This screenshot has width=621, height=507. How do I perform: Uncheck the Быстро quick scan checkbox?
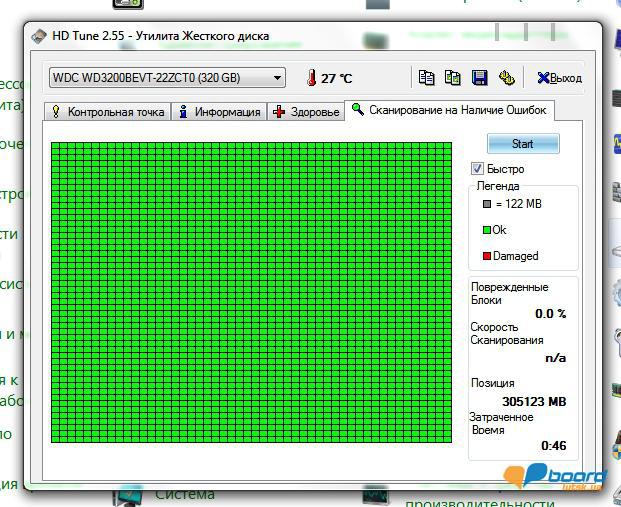coord(478,169)
